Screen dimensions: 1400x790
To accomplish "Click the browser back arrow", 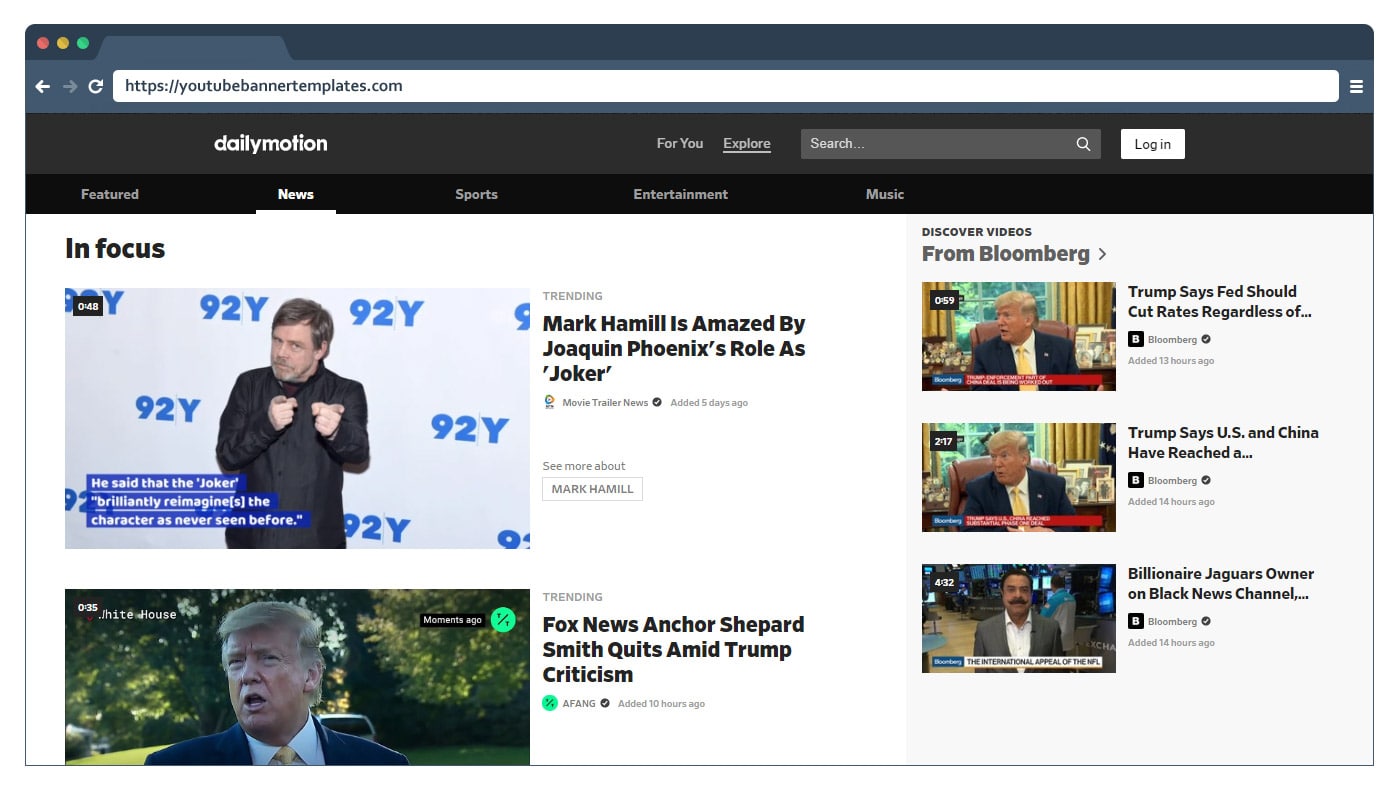I will point(42,86).
